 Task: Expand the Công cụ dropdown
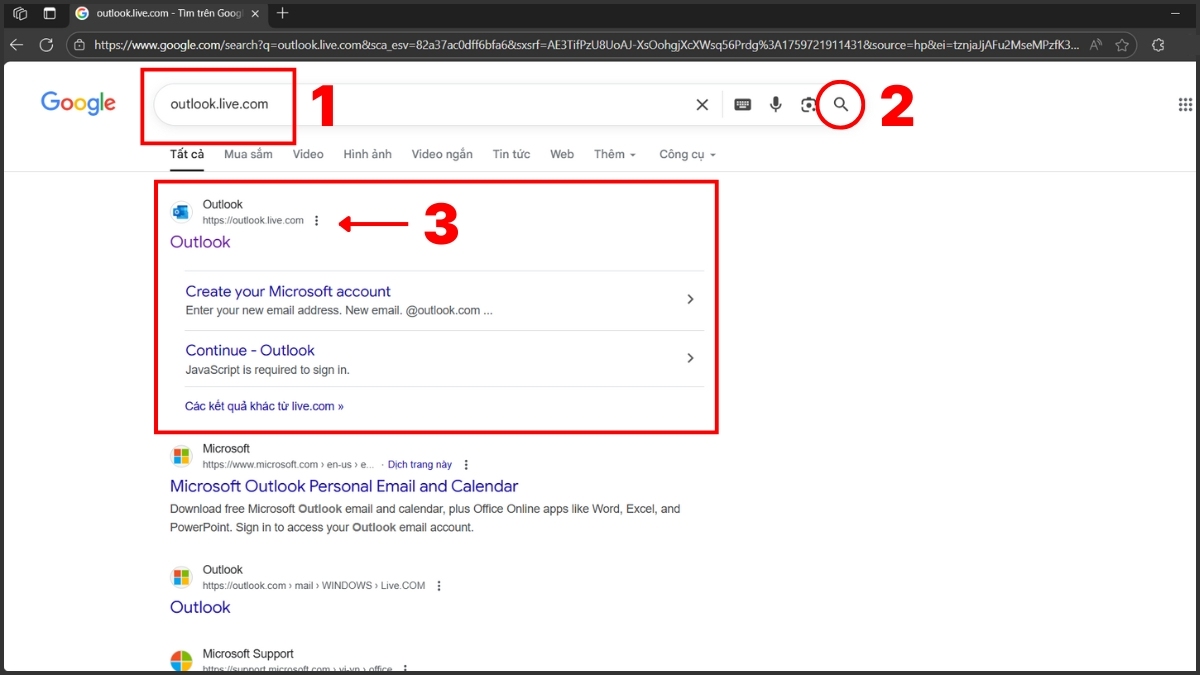tap(687, 154)
